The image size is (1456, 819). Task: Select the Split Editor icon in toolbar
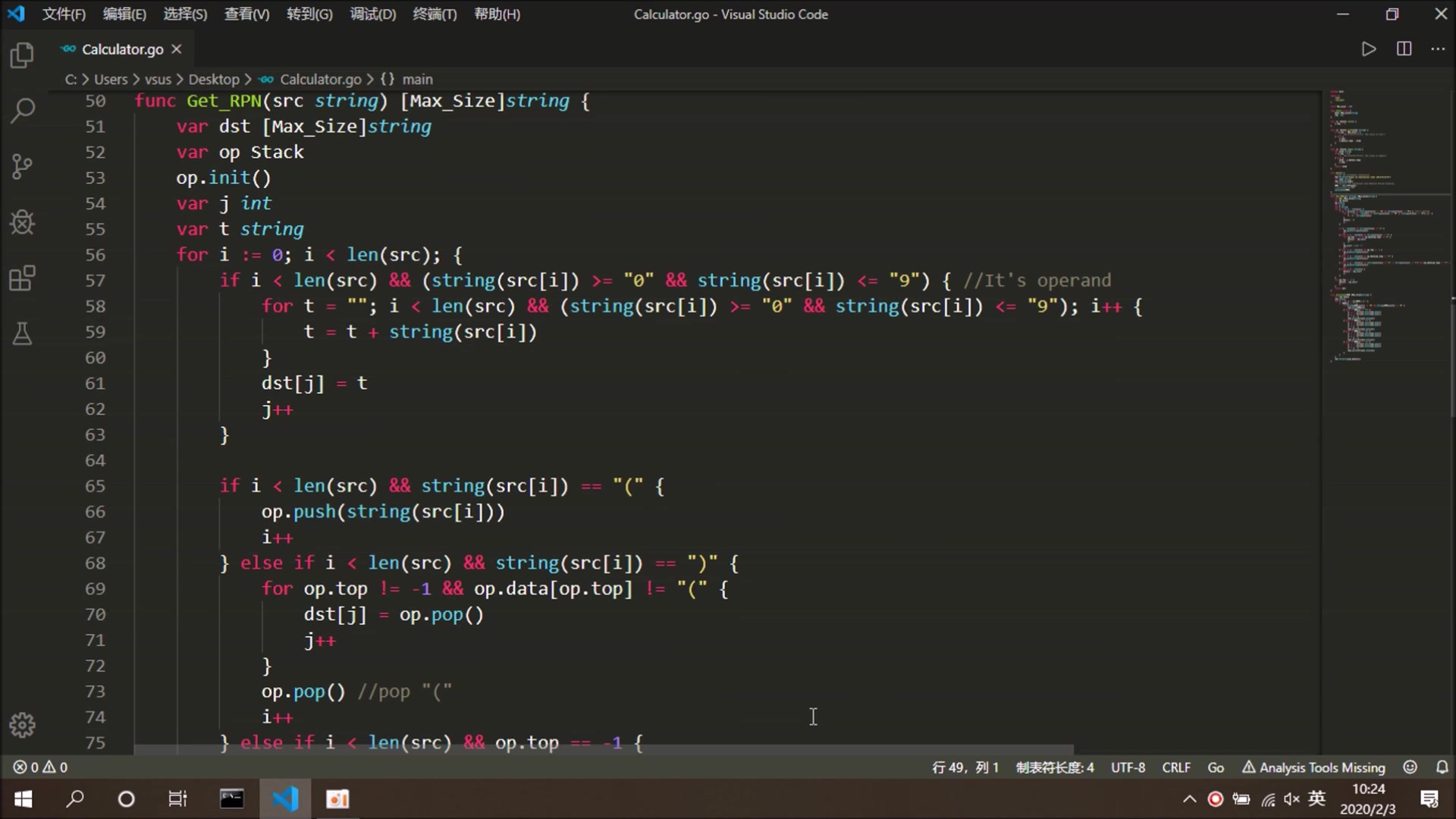pos(1404,49)
